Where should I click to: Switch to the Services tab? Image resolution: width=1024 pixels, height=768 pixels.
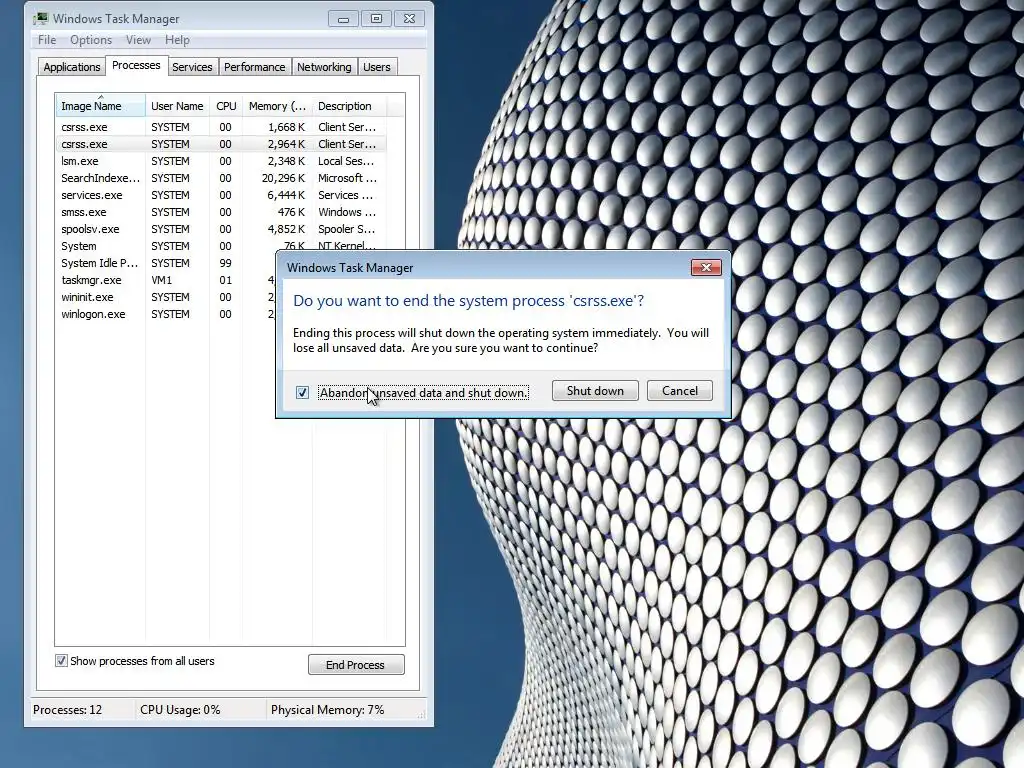click(x=192, y=67)
